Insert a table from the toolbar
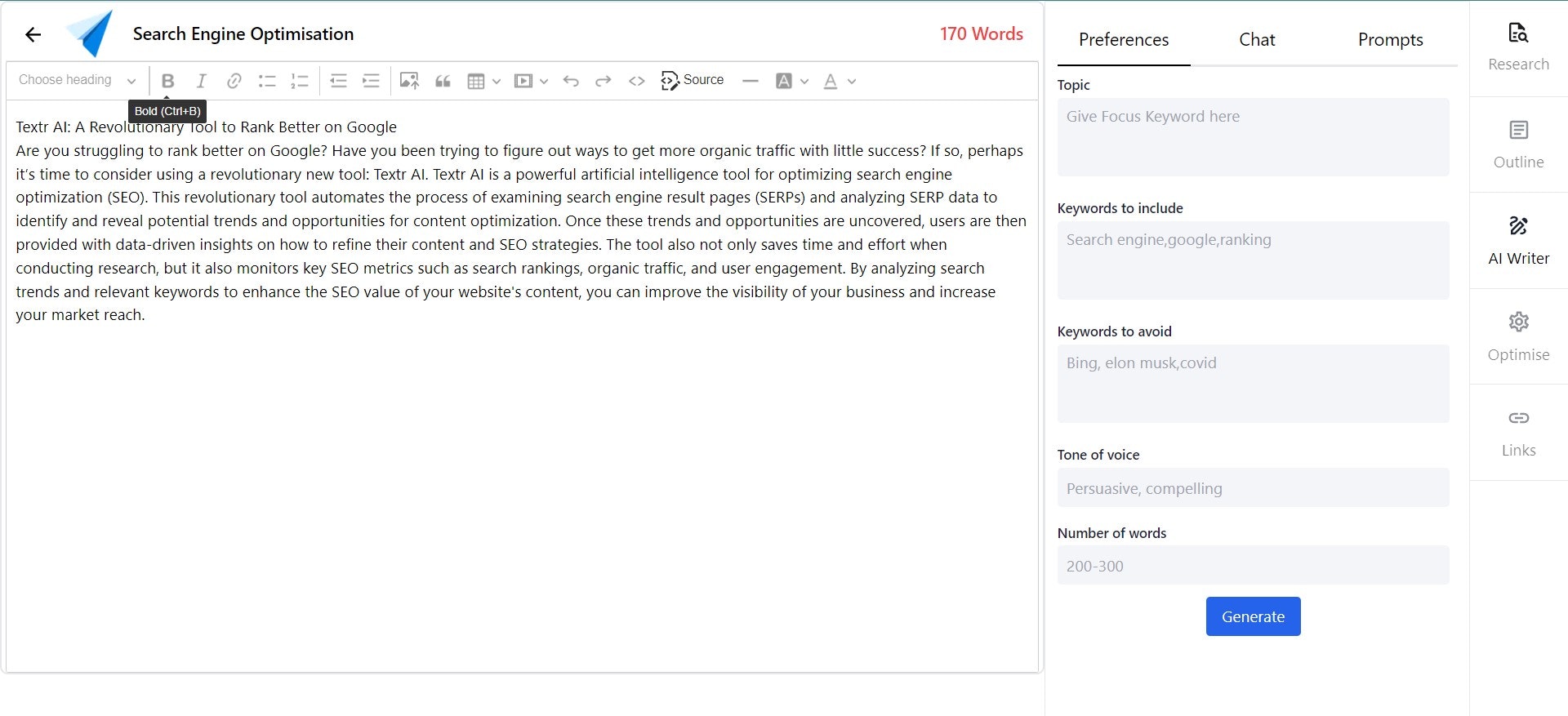Screen dimensions: 1568x716 [476, 81]
